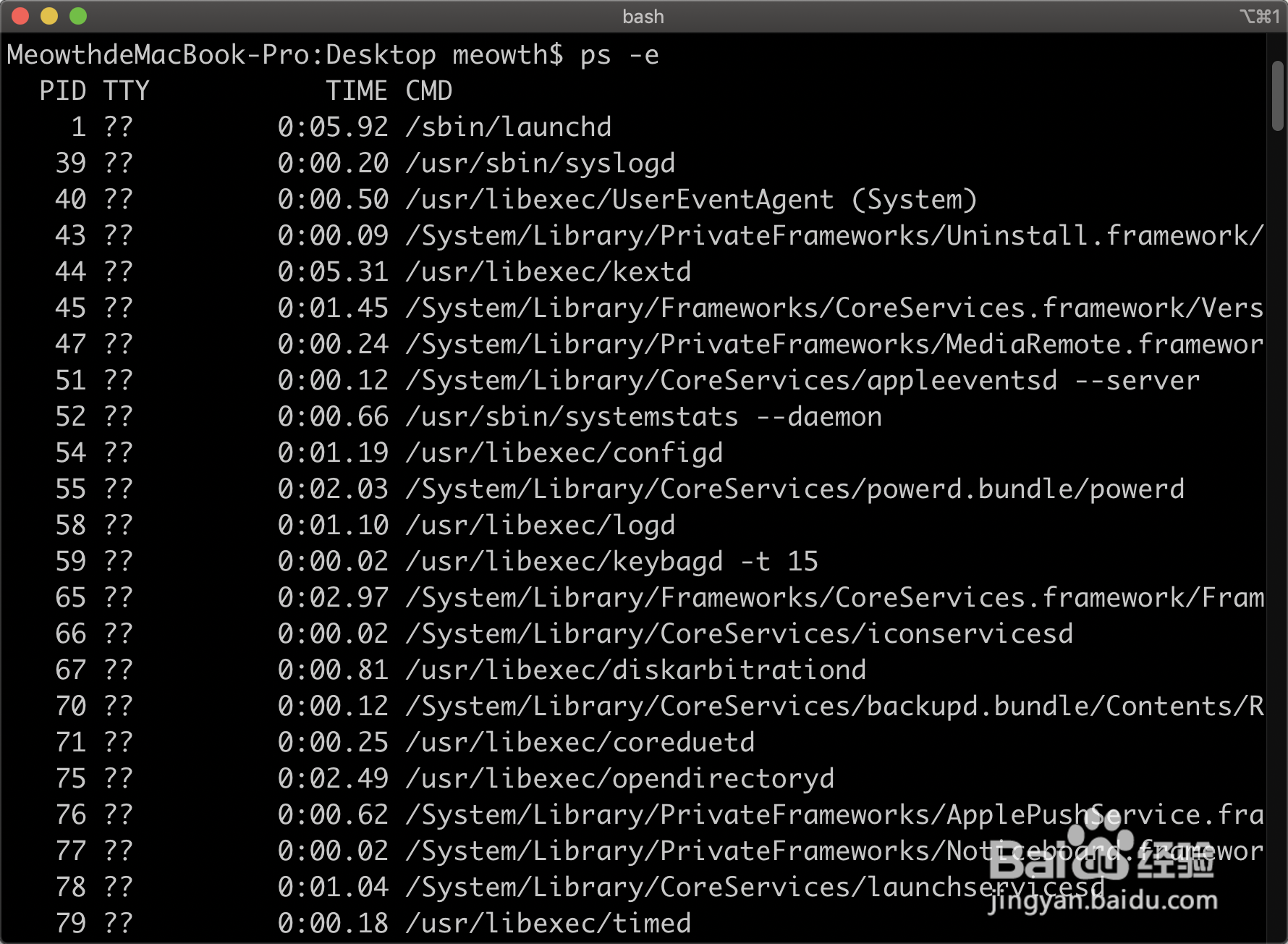Click the keyboard shortcut indicator in title bar
The width and height of the screenshot is (1288, 944).
click(x=1259, y=16)
